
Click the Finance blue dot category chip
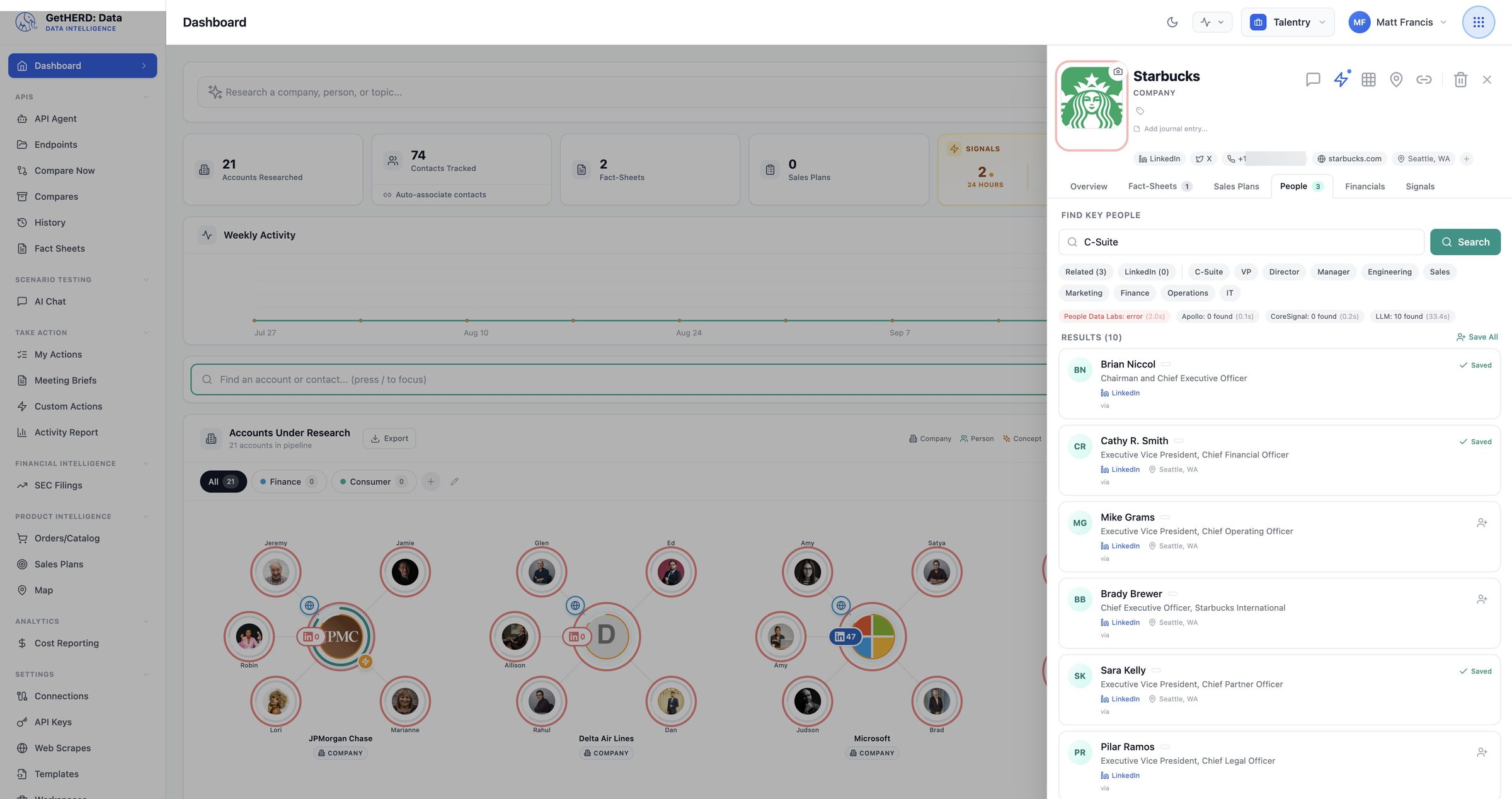tap(289, 481)
